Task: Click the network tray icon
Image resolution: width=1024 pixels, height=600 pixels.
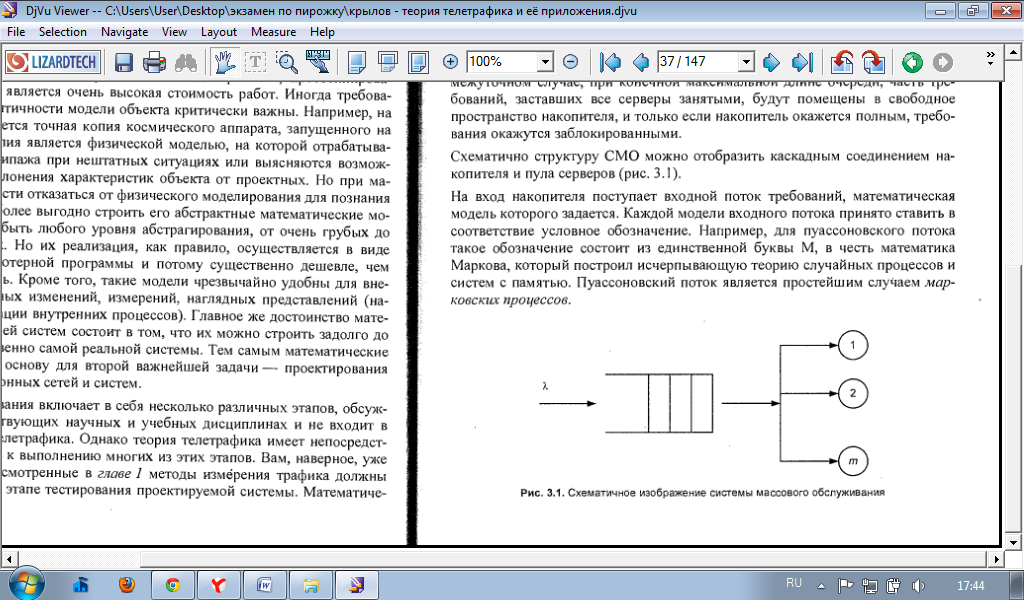Action: click(869, 586)
